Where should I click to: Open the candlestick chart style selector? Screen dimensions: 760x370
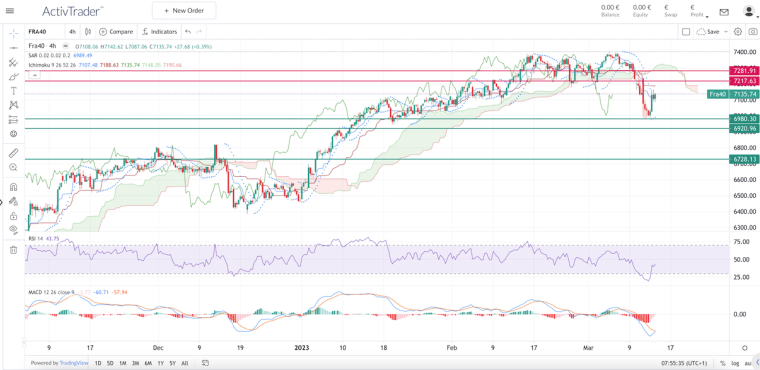tap(88, 32)
